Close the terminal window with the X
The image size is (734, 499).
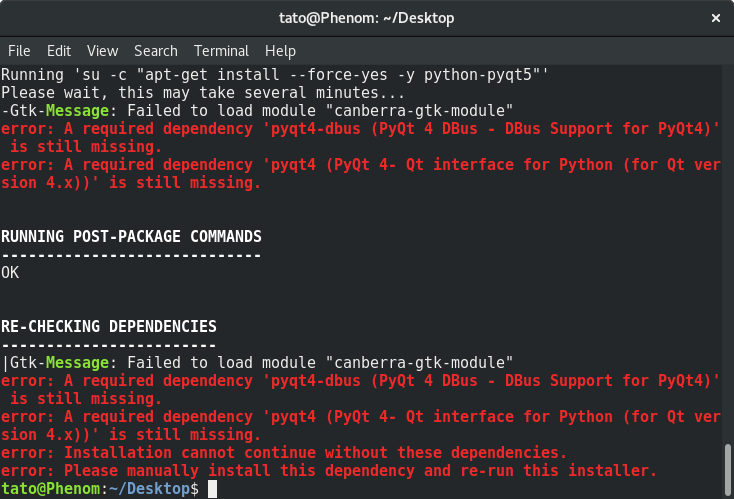(716, 18)
